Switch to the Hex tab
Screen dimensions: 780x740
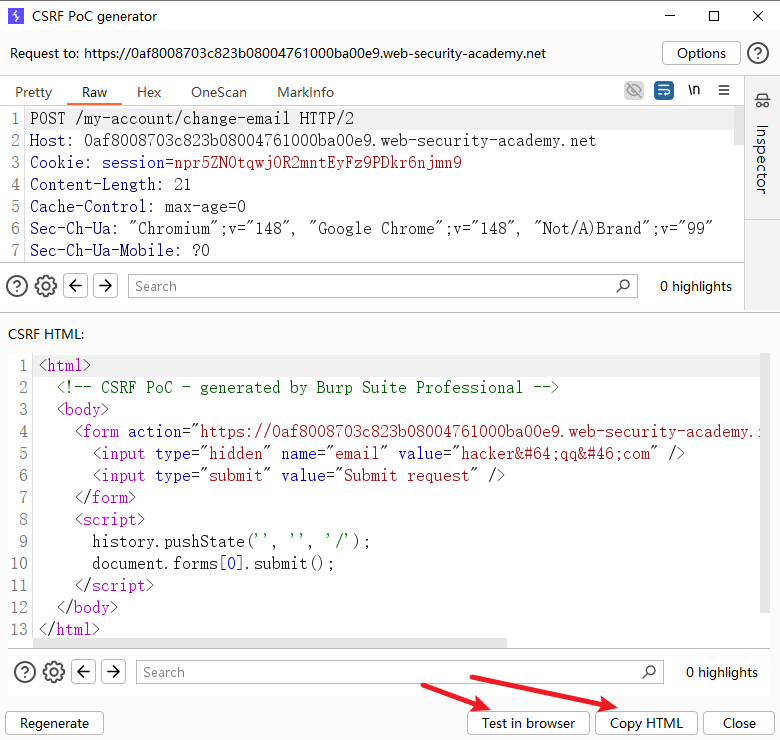click(x=149, y=92)
